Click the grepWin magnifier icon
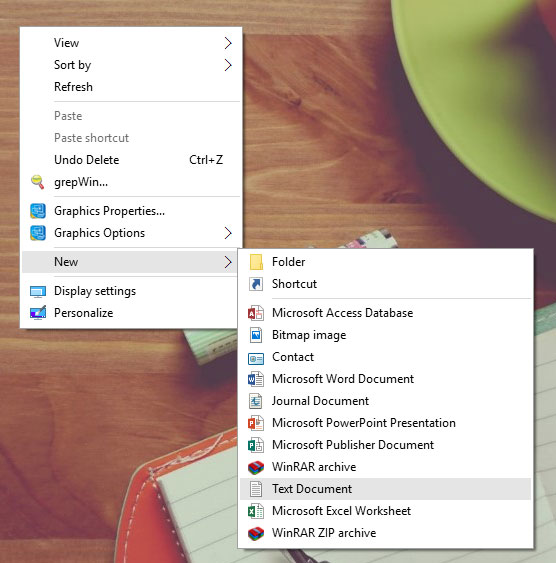Image resolution: width=556 pixels, height=563 pixels. coord(38,182)
